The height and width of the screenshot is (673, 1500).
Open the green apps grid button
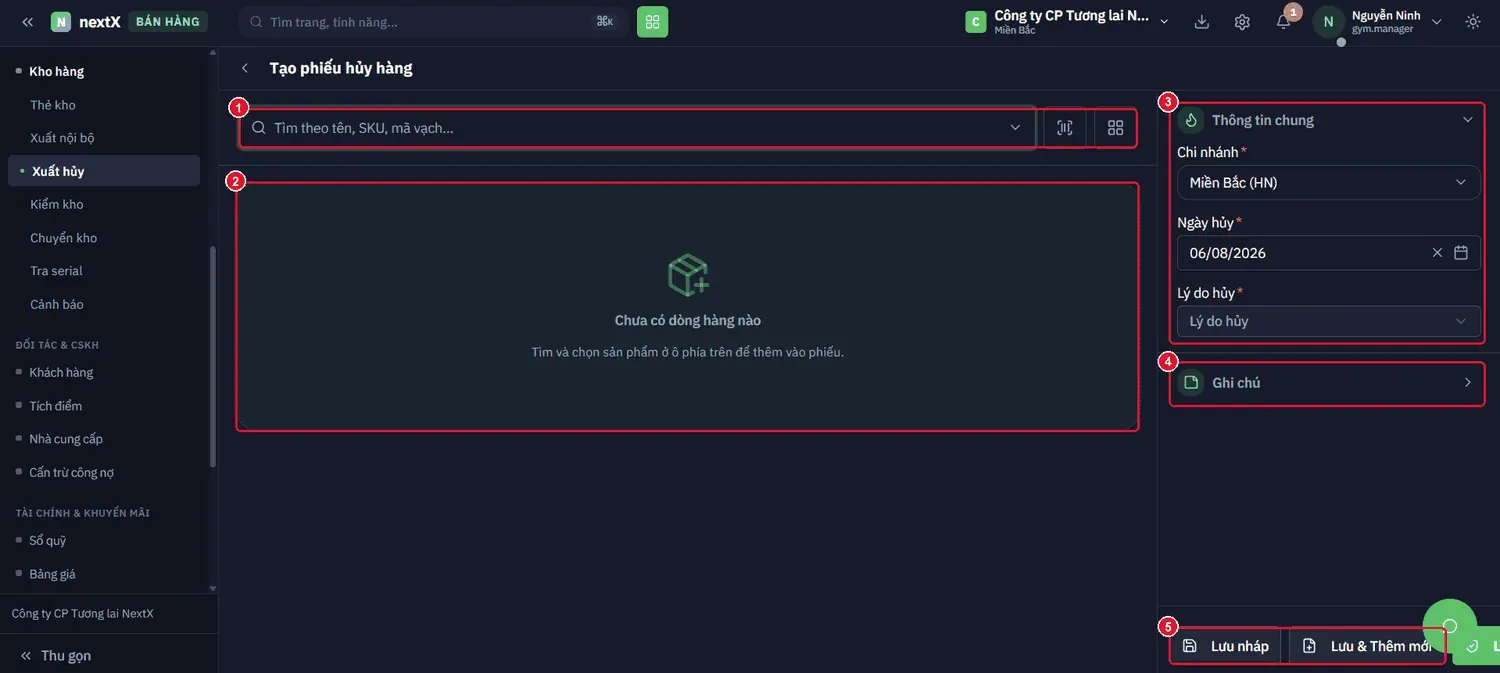[x=652, y=21]
